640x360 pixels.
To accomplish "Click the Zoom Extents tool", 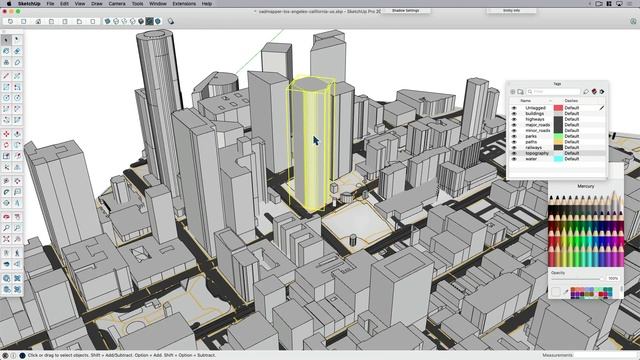I will [x=6, y=239].
